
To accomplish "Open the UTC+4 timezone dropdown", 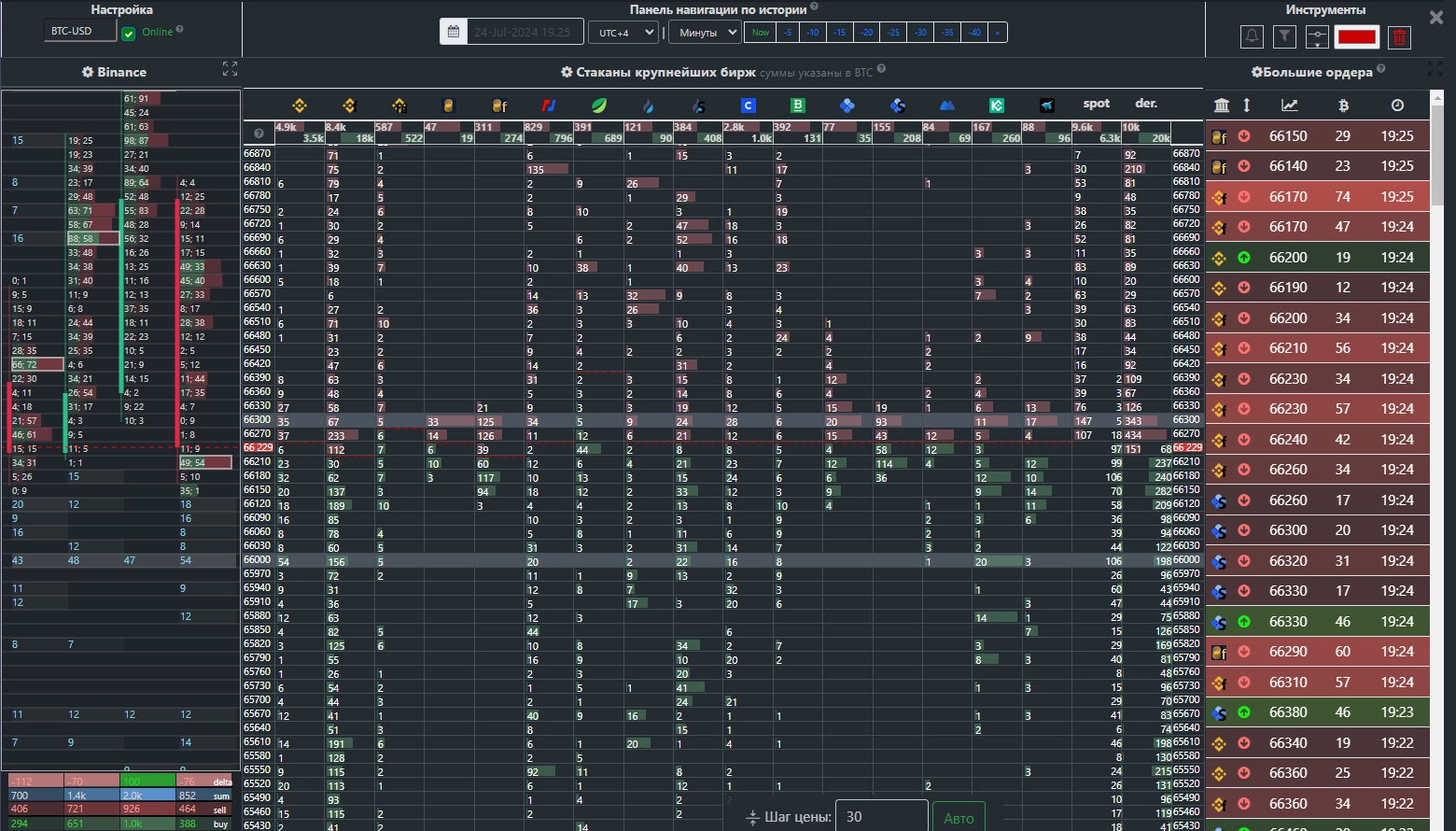I will click(x=623, y=32).
